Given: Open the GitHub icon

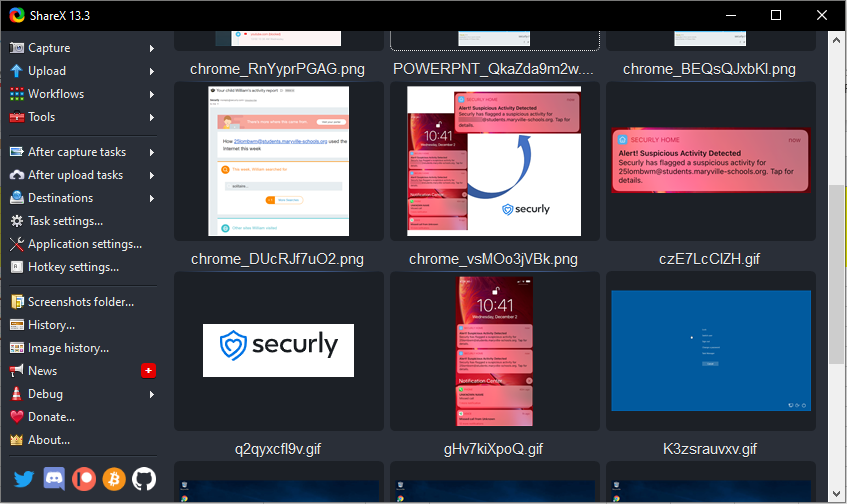Looking at the screenshot, I should point(144,479).
